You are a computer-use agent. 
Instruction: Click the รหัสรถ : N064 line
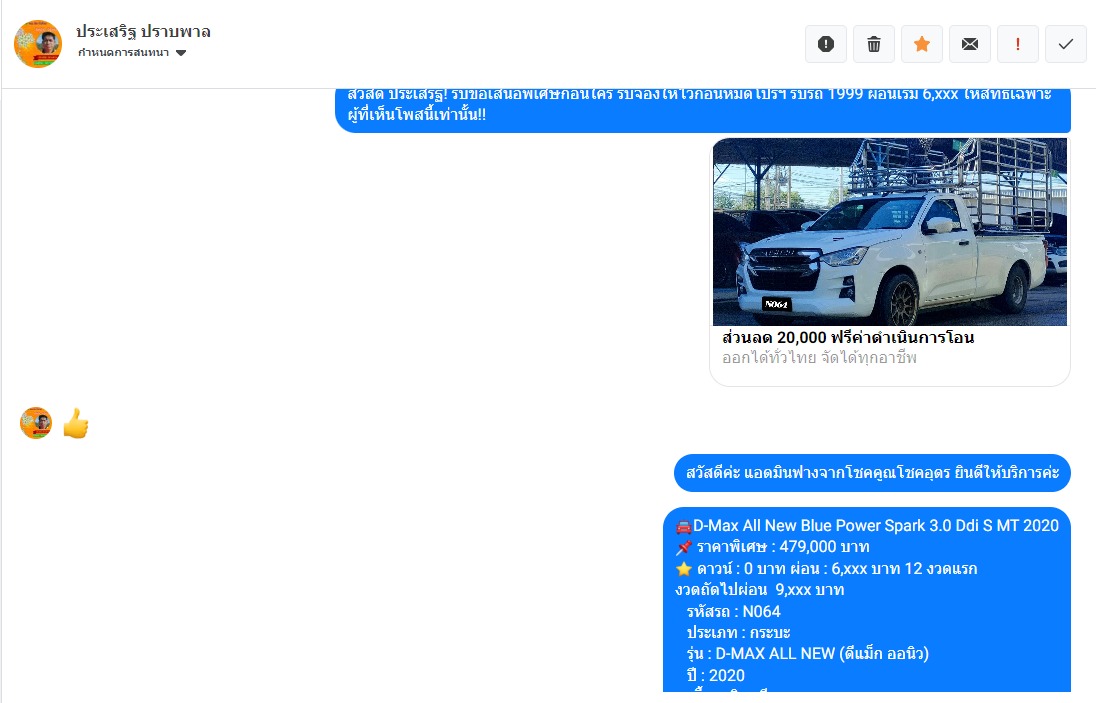pos(733,611)
